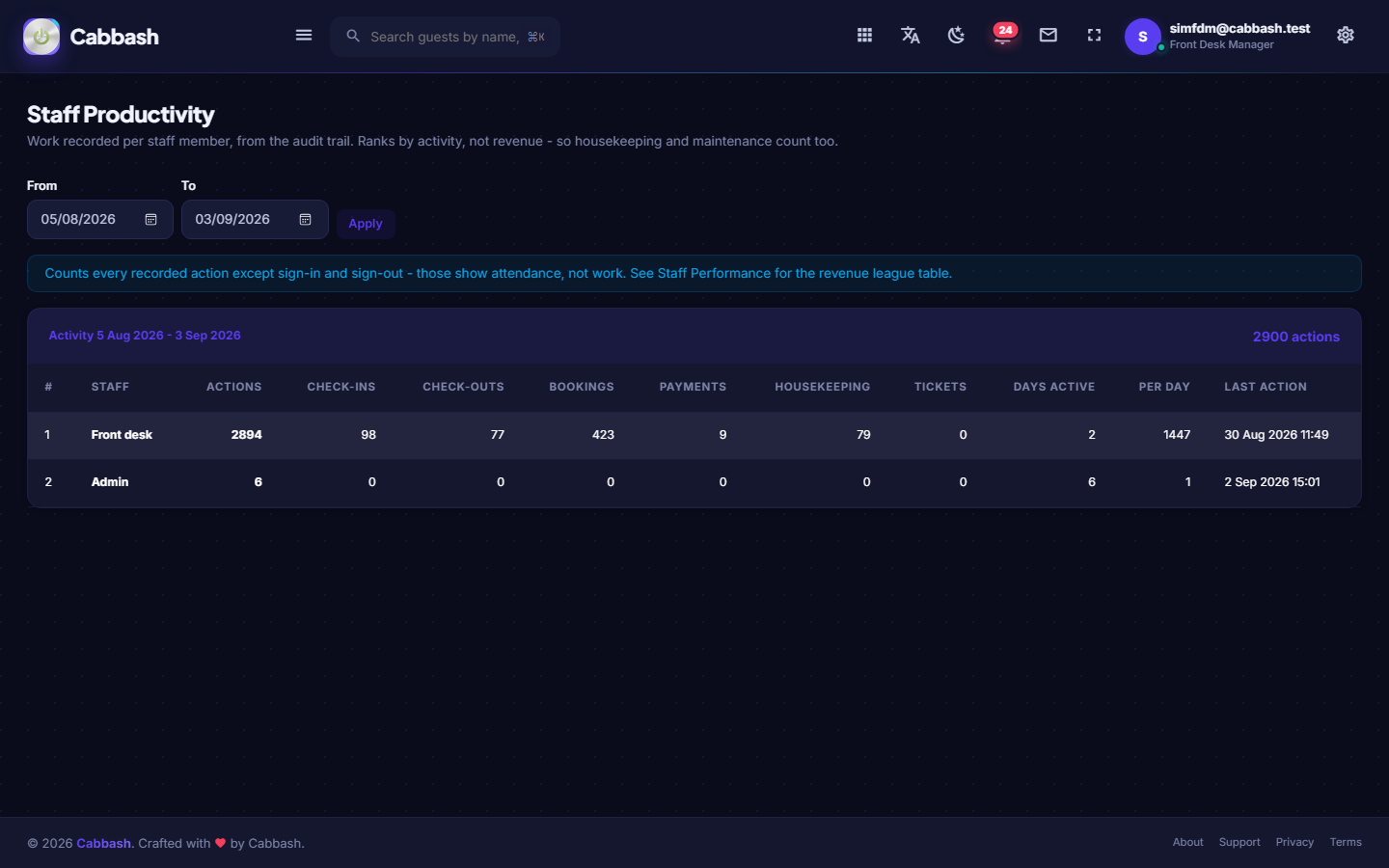
Task: Click the 2900 actions total
Action: 1295,337
